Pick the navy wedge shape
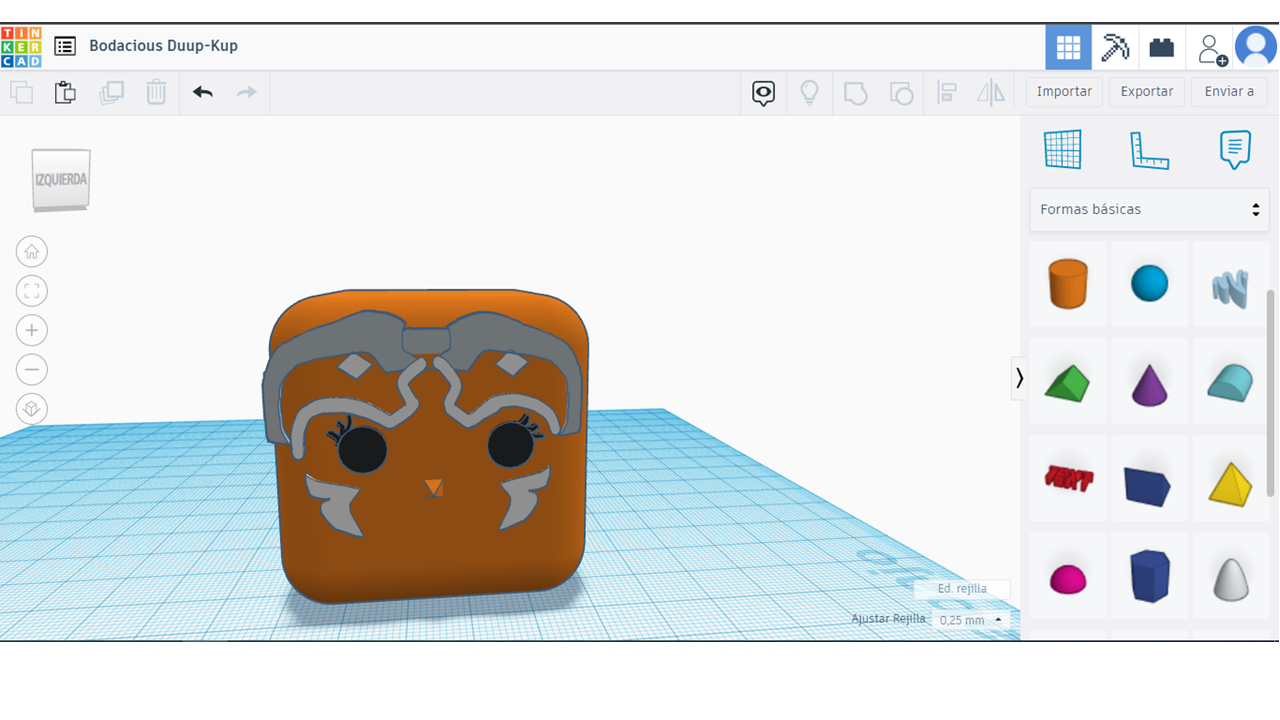The width and height of the screenshot is (1280, 720). 1149,479
